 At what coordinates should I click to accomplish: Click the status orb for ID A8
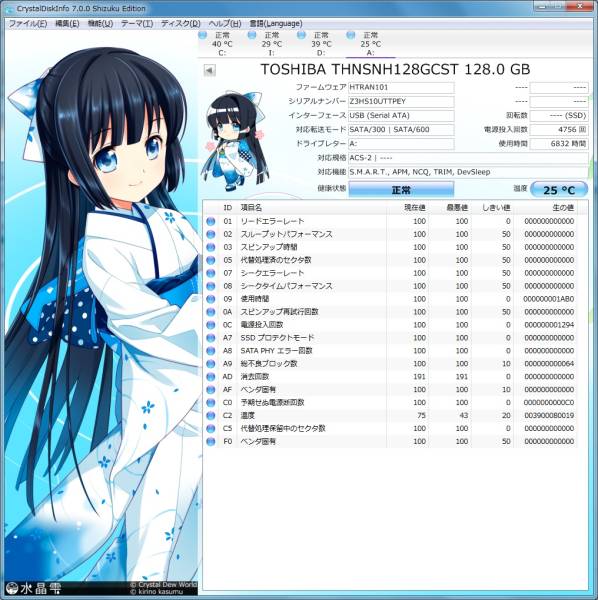210,351
